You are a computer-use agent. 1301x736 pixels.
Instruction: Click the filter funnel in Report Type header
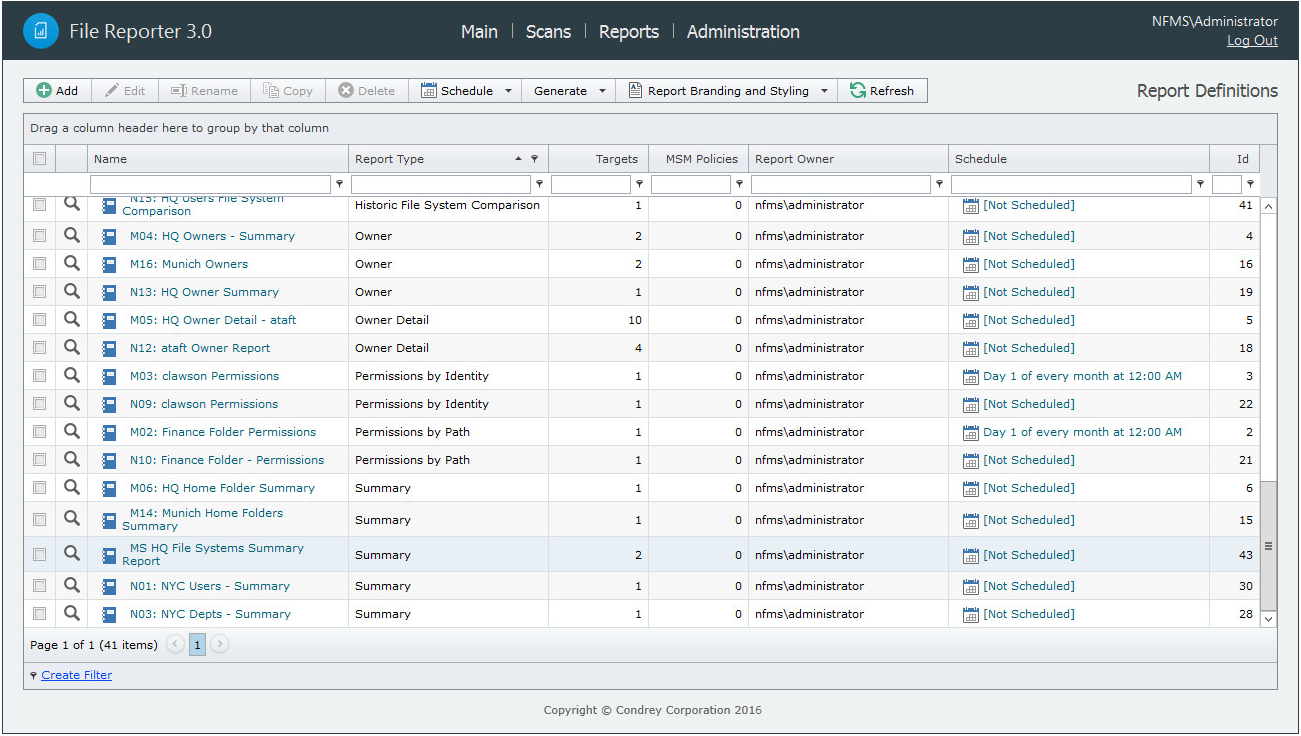[x=534, y=159]
